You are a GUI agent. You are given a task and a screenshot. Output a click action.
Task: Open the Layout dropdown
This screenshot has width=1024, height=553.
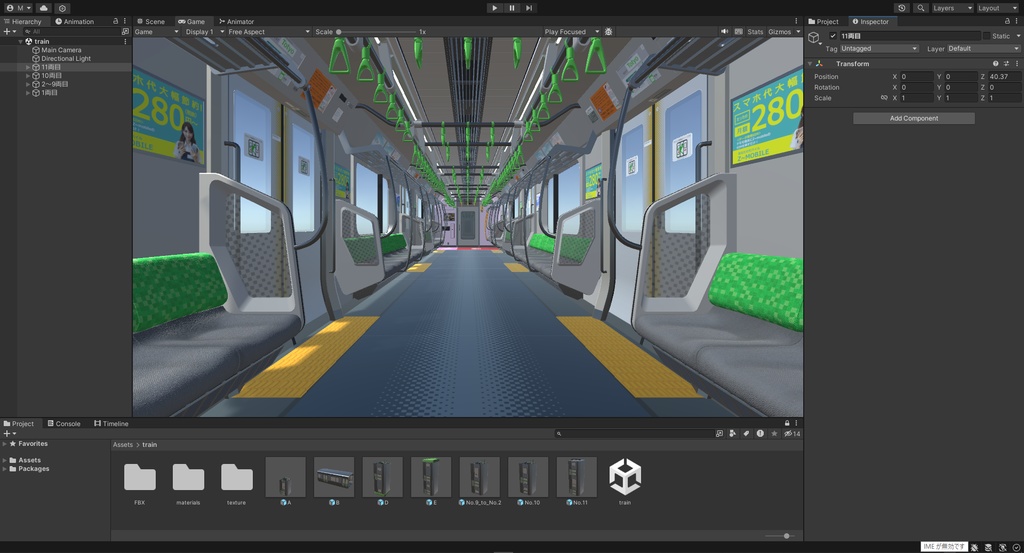(x=997, y=8)
